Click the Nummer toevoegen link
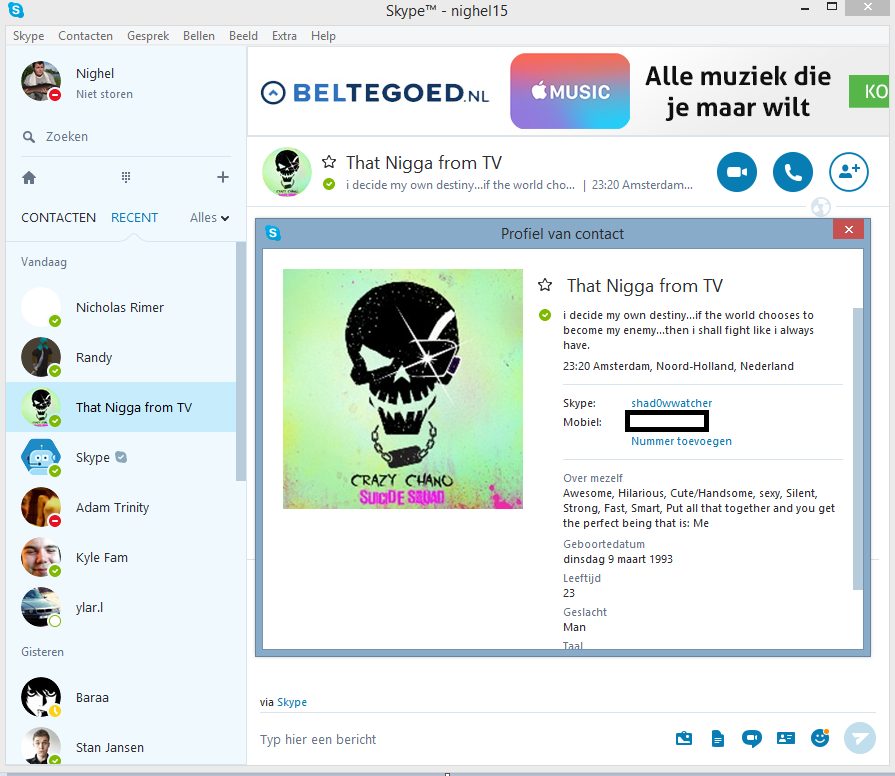The image size is (895, 776). (x=681, y=441)
